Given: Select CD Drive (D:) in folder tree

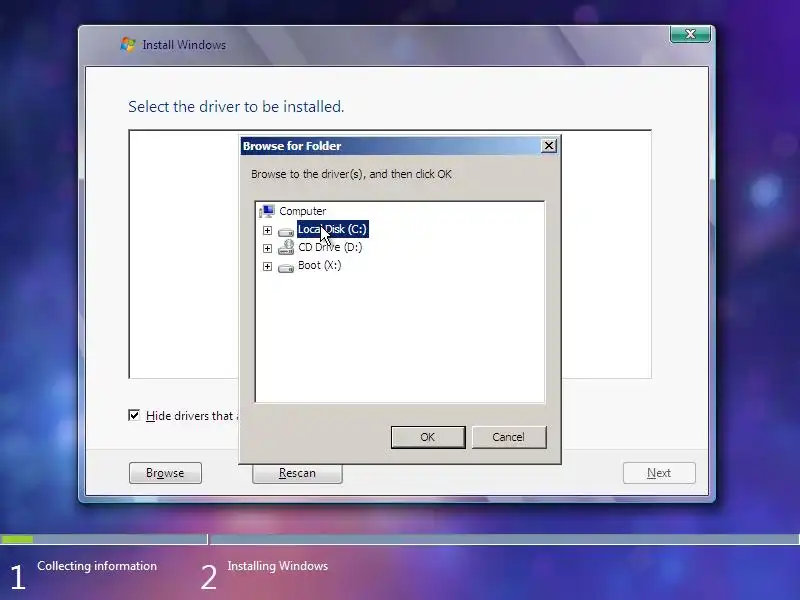Looking at the screenshot, I should [x=330, y=247].
